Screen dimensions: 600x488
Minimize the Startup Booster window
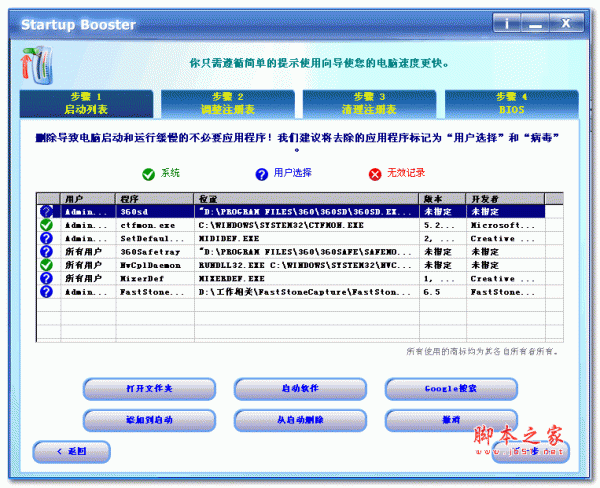535,23
